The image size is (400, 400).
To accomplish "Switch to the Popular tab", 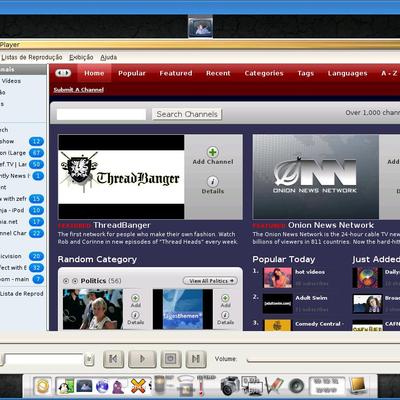I will (x=132, y=73).
